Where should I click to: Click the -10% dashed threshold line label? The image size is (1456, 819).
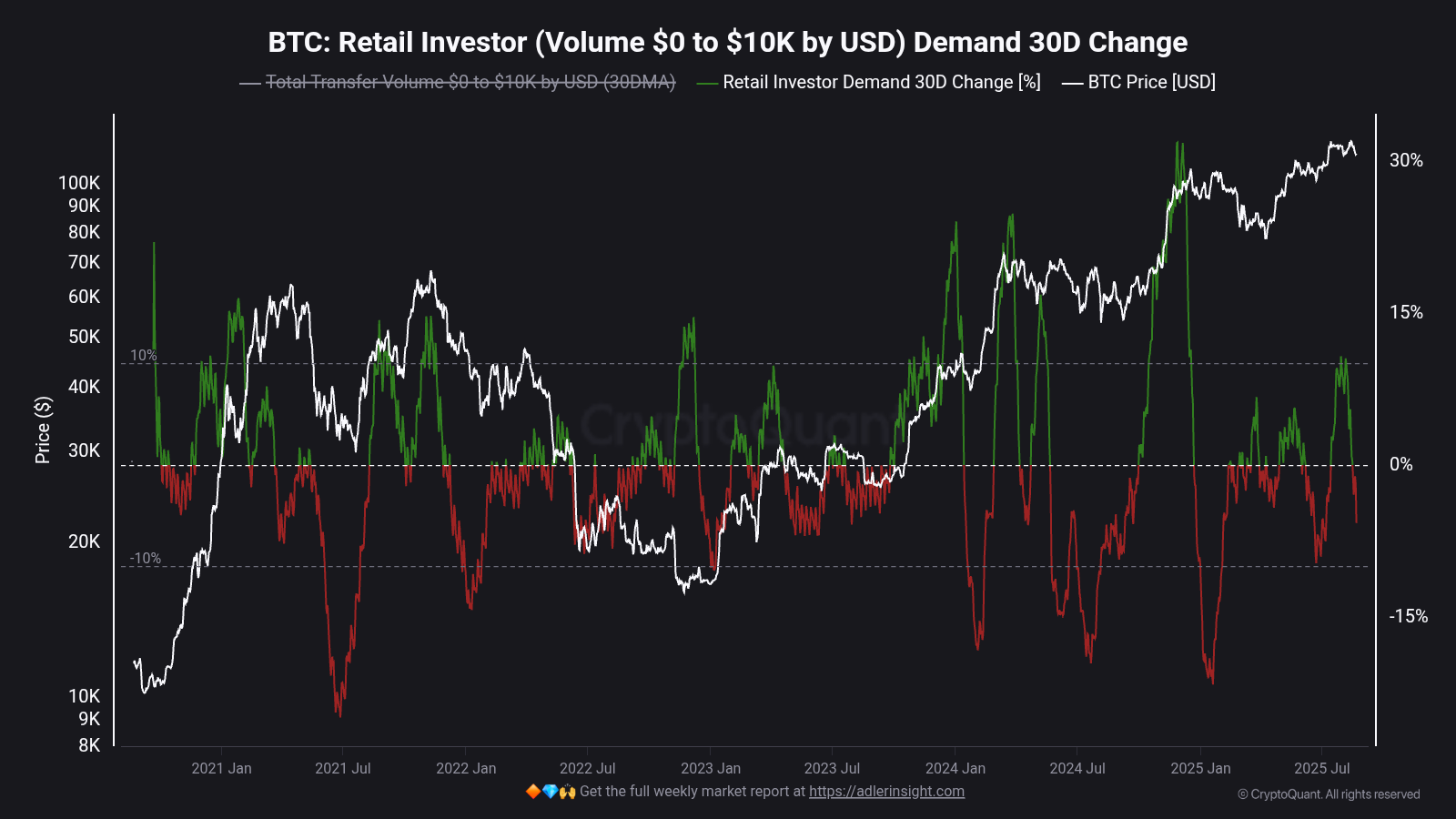147,558
